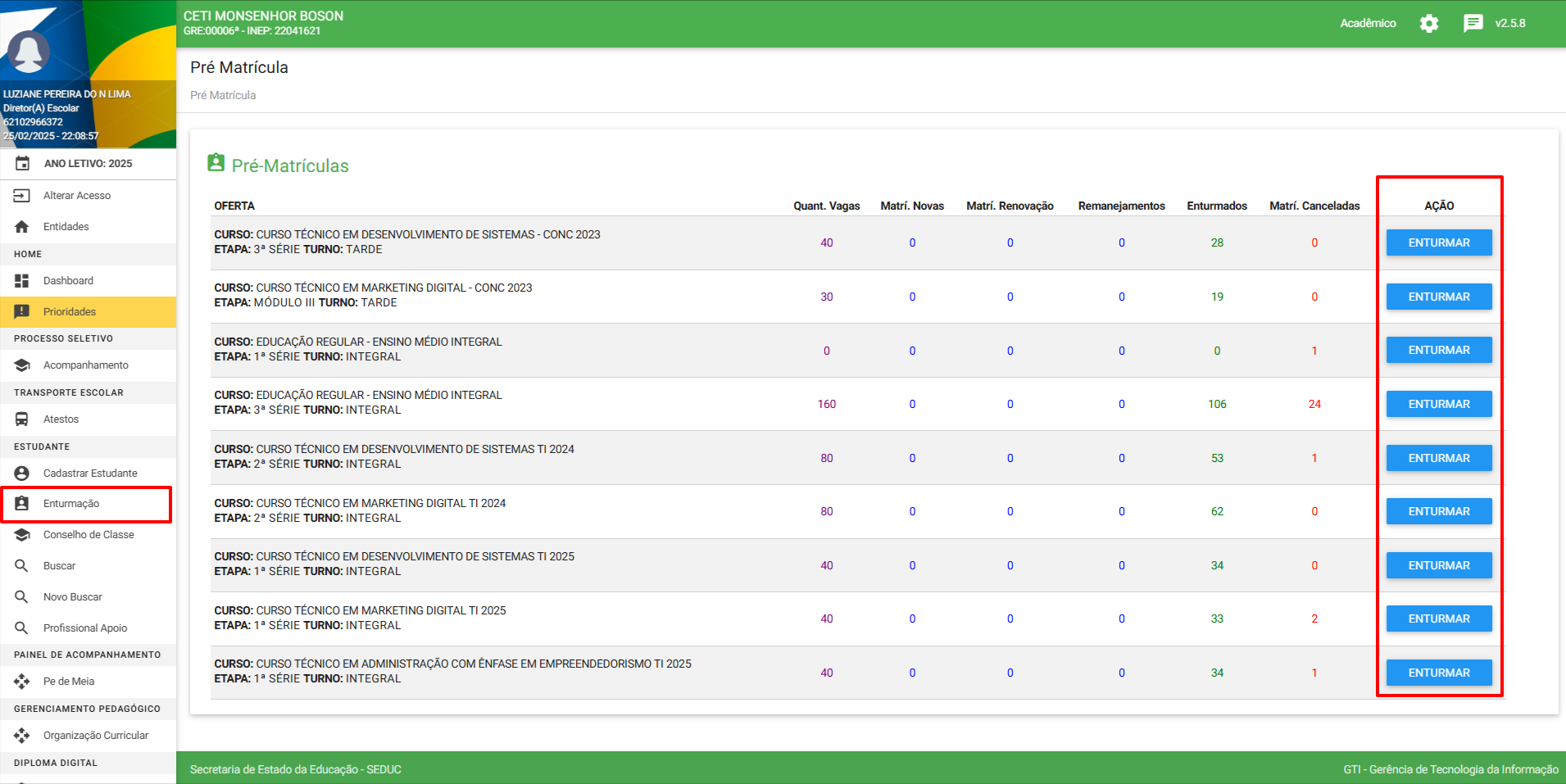Open Prioridades in the sidebar
This screenshot has height=784, width=1566.
[x=70, y=312]
